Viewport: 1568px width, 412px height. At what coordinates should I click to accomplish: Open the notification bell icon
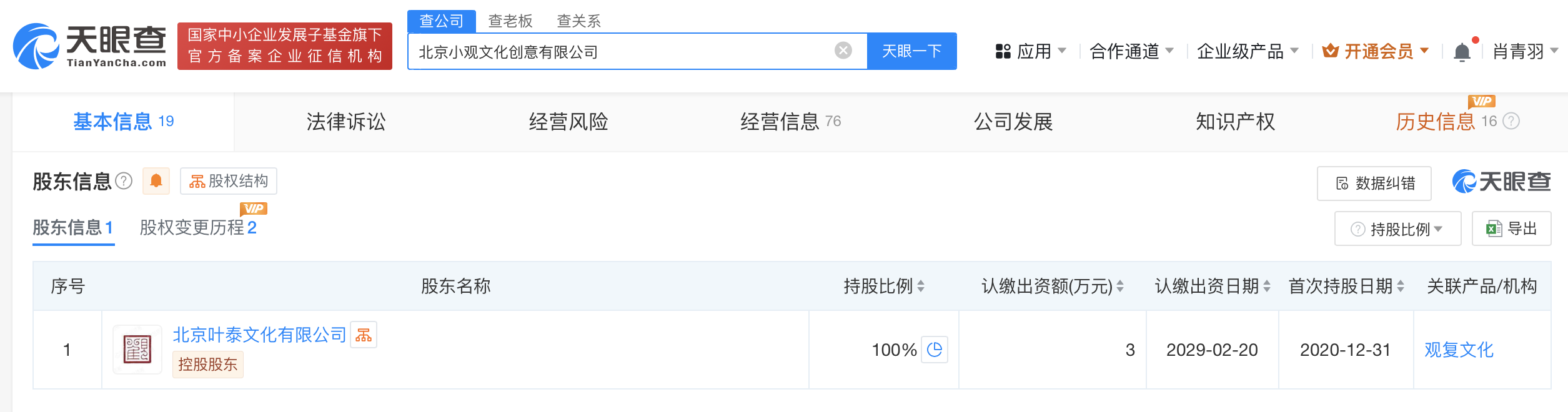pos(1461,51)
